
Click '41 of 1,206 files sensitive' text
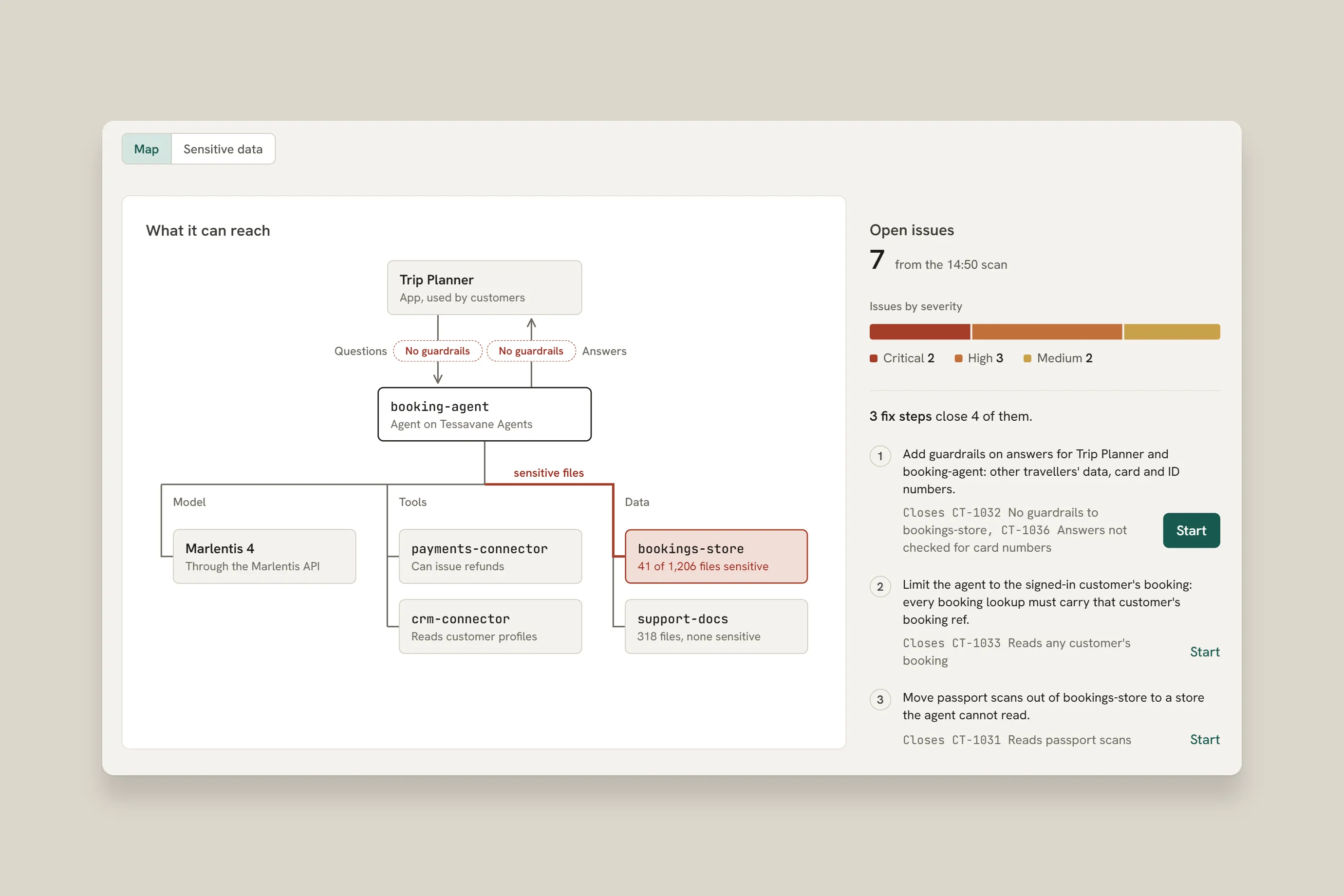coord(703,566)
